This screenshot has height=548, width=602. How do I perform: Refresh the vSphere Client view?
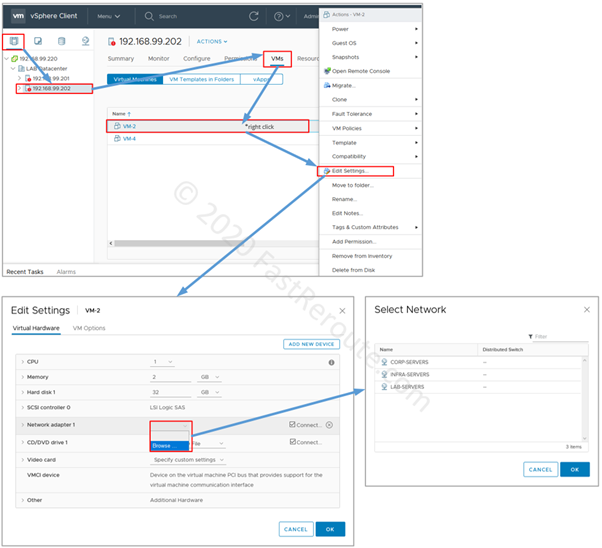click(253, 16)
